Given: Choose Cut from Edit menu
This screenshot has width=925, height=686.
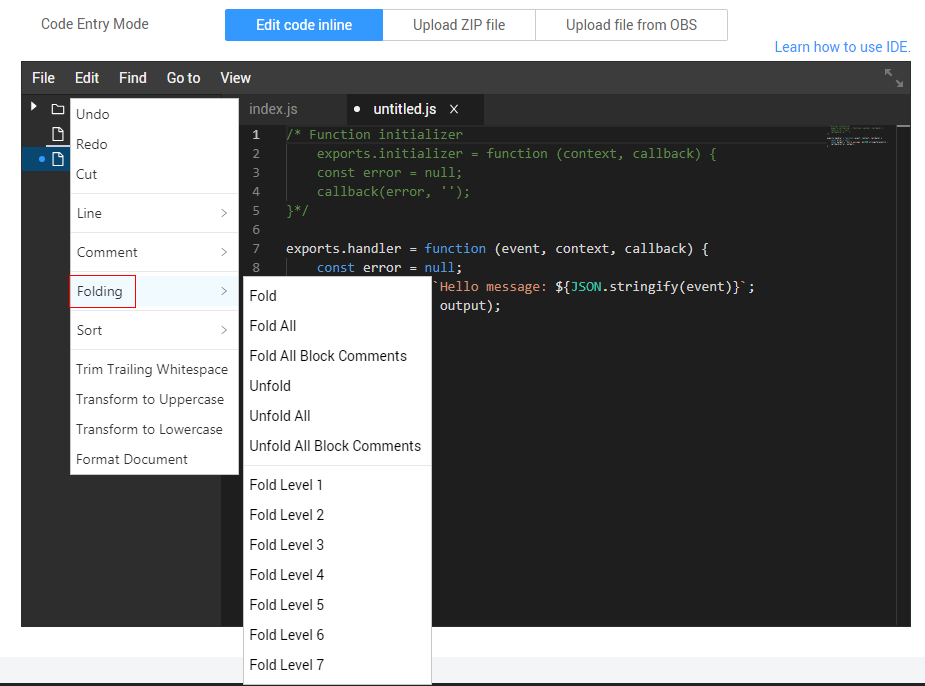Looking at the screenshot, I should 154,174.
